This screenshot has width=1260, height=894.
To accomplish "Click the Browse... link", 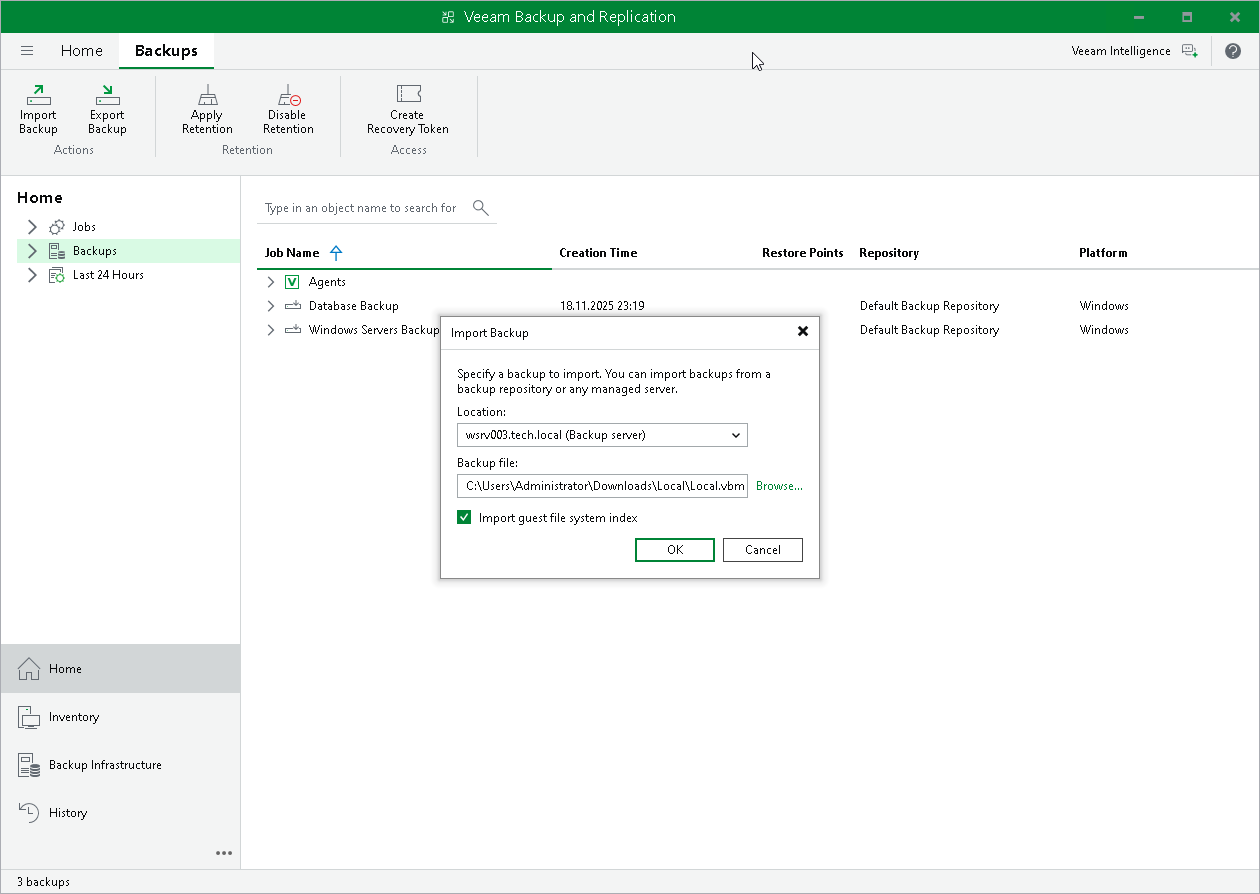I will 779,486.
